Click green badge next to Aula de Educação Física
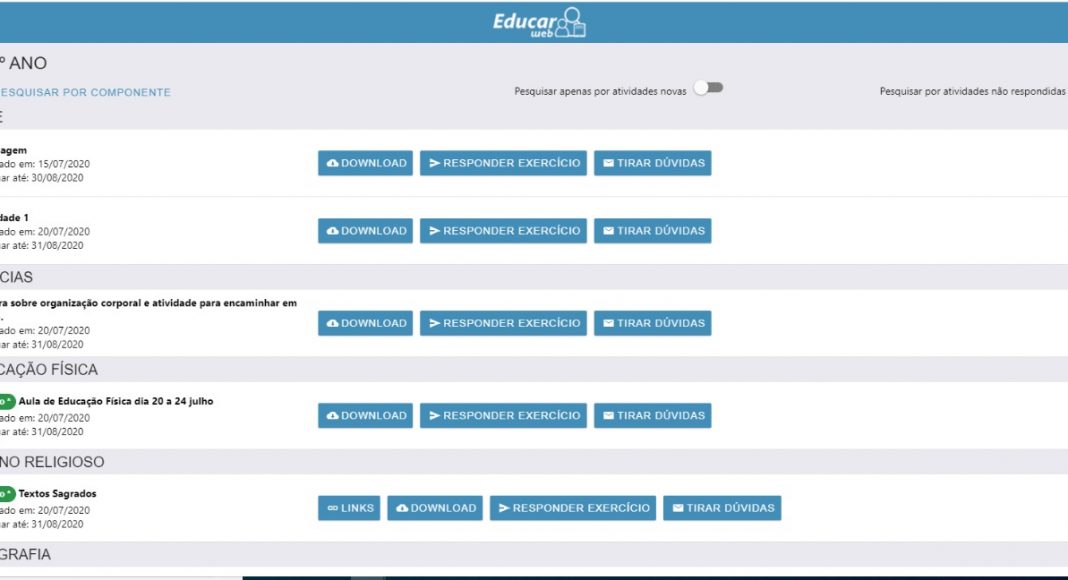Image resolution: width=1068 pixels, height=580 pixels. [6, 401]
